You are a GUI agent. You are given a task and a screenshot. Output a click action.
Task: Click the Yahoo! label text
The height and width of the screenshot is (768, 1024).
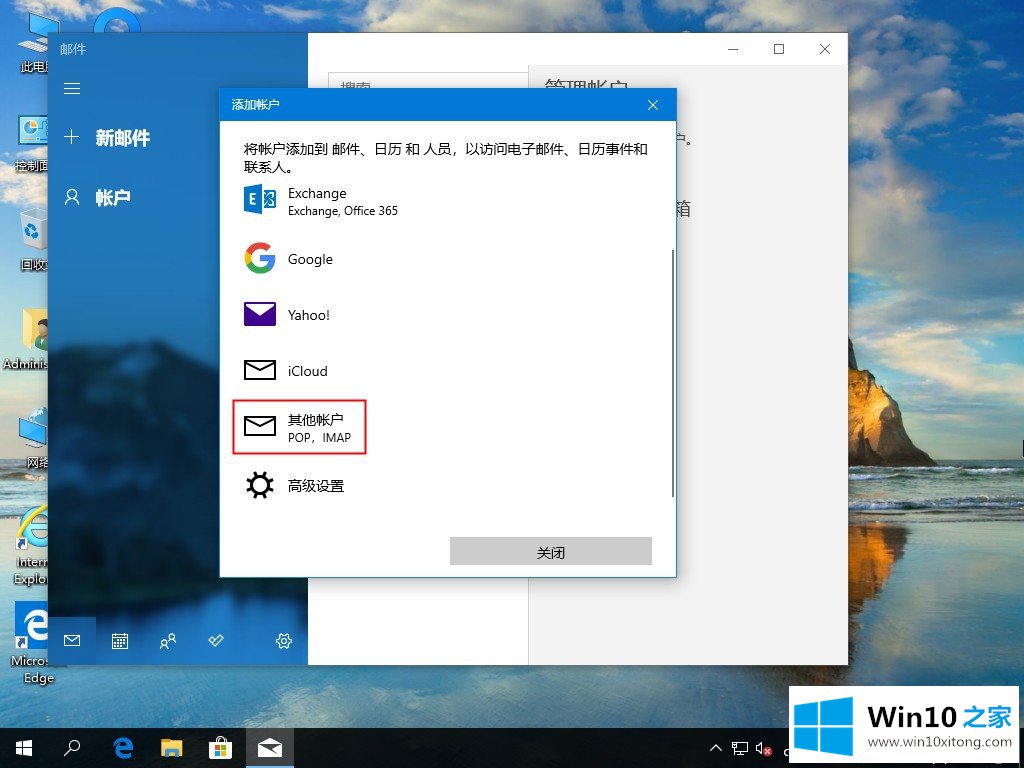(309, 315)
